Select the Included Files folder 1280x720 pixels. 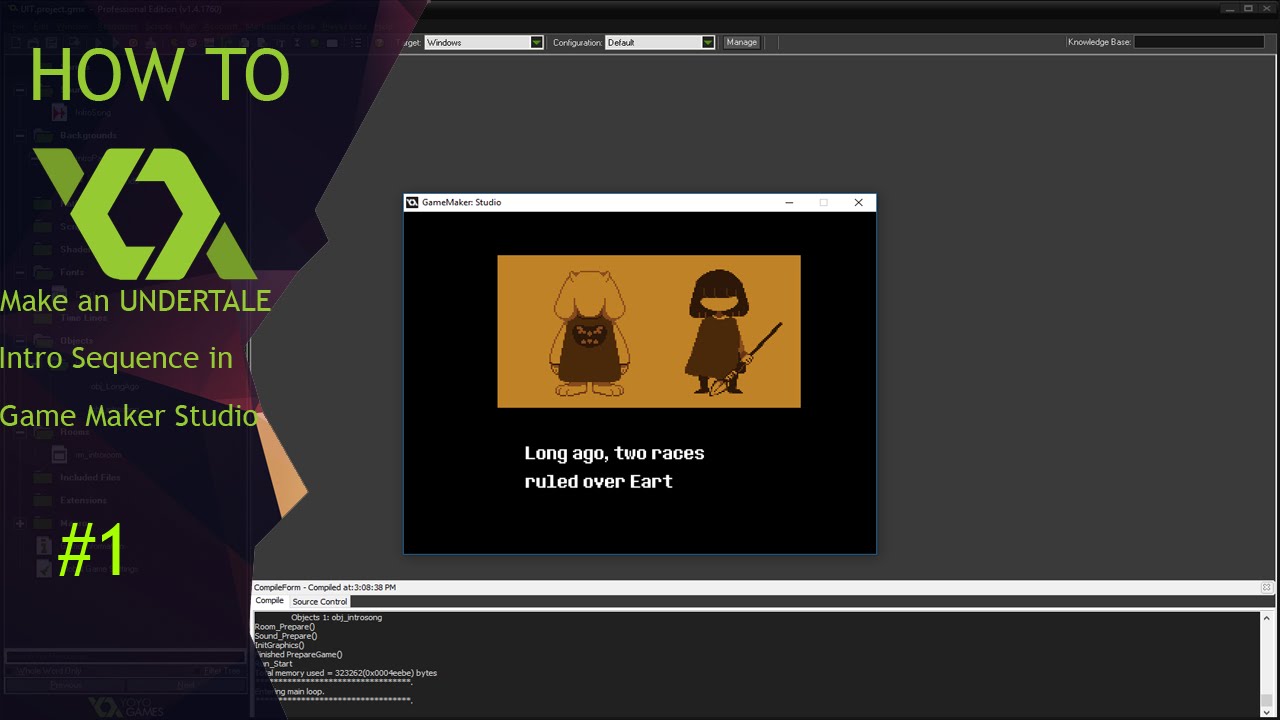tap(90, 477)
